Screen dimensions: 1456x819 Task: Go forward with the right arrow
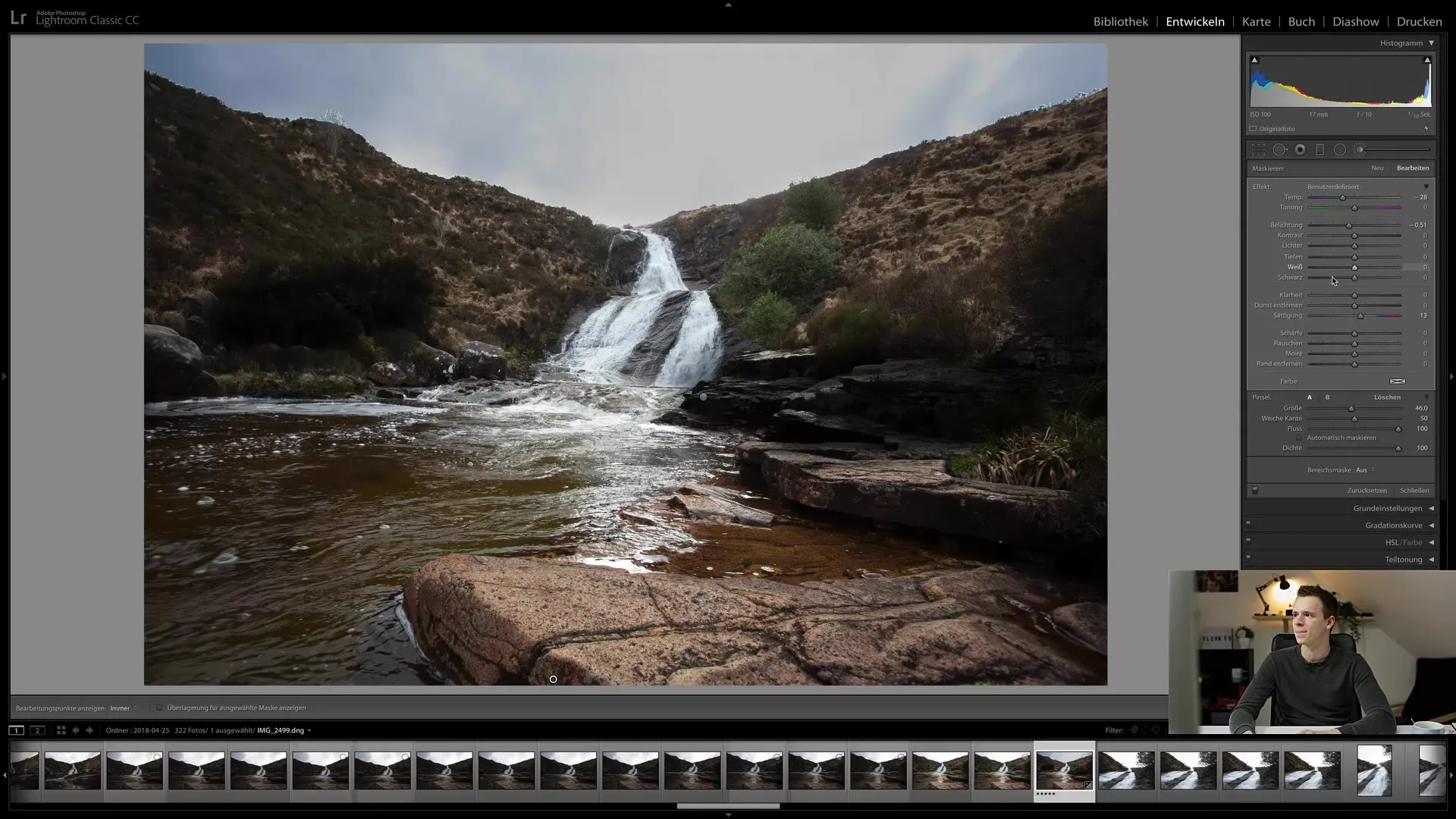point(89,730)
